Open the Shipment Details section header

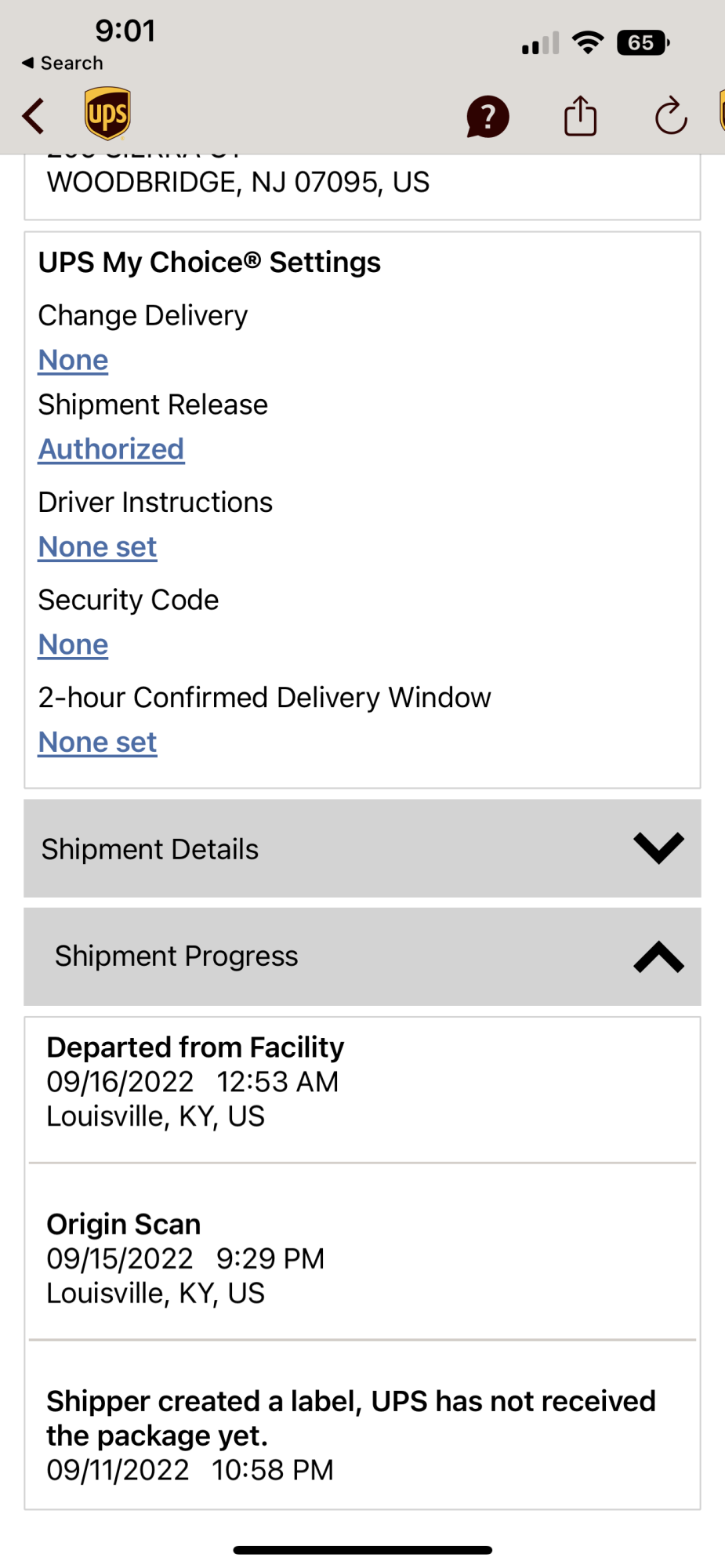pyautogui.click(x=150, y=849)
